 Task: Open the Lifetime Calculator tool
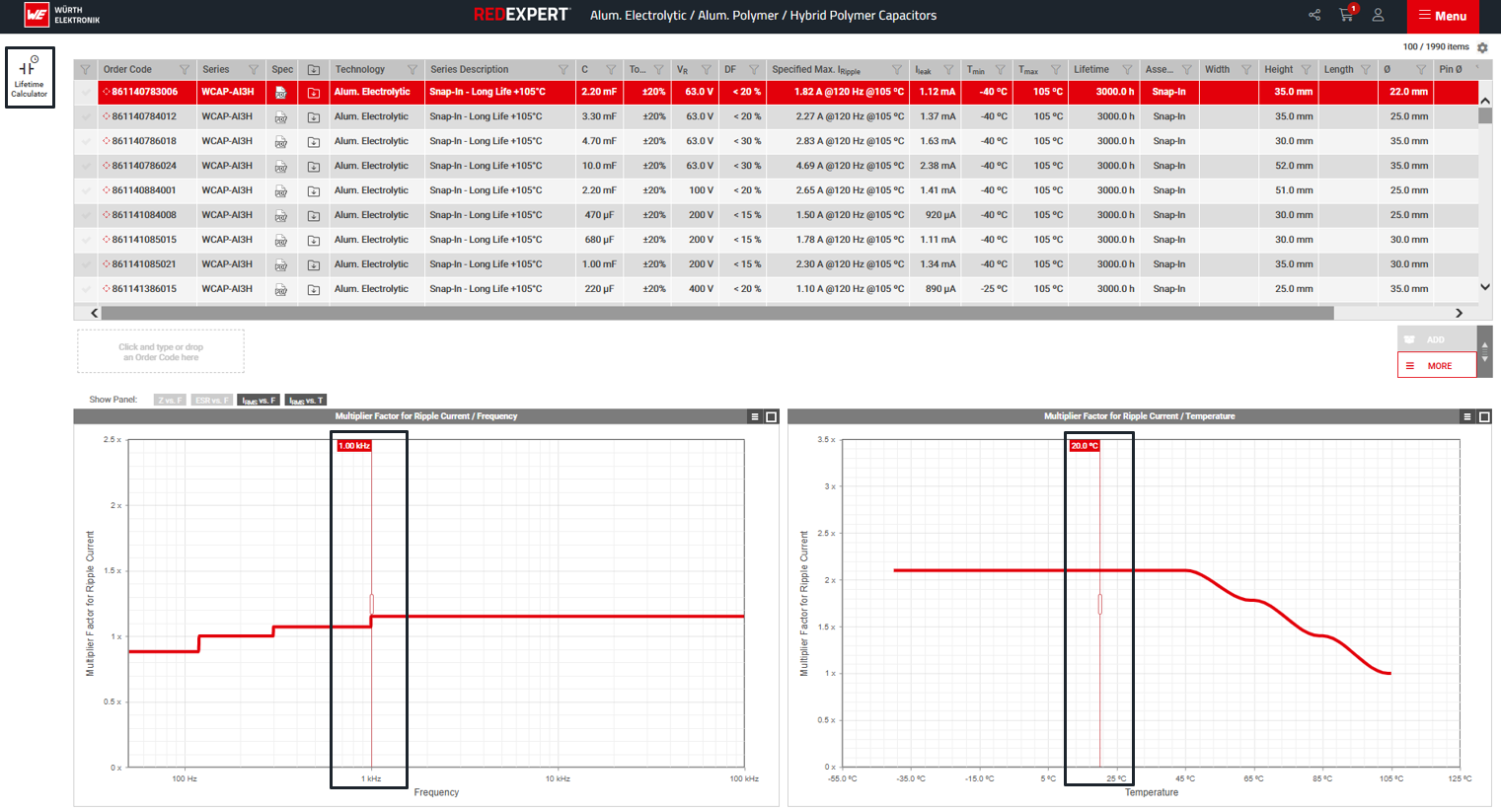(x=30, y=77)
